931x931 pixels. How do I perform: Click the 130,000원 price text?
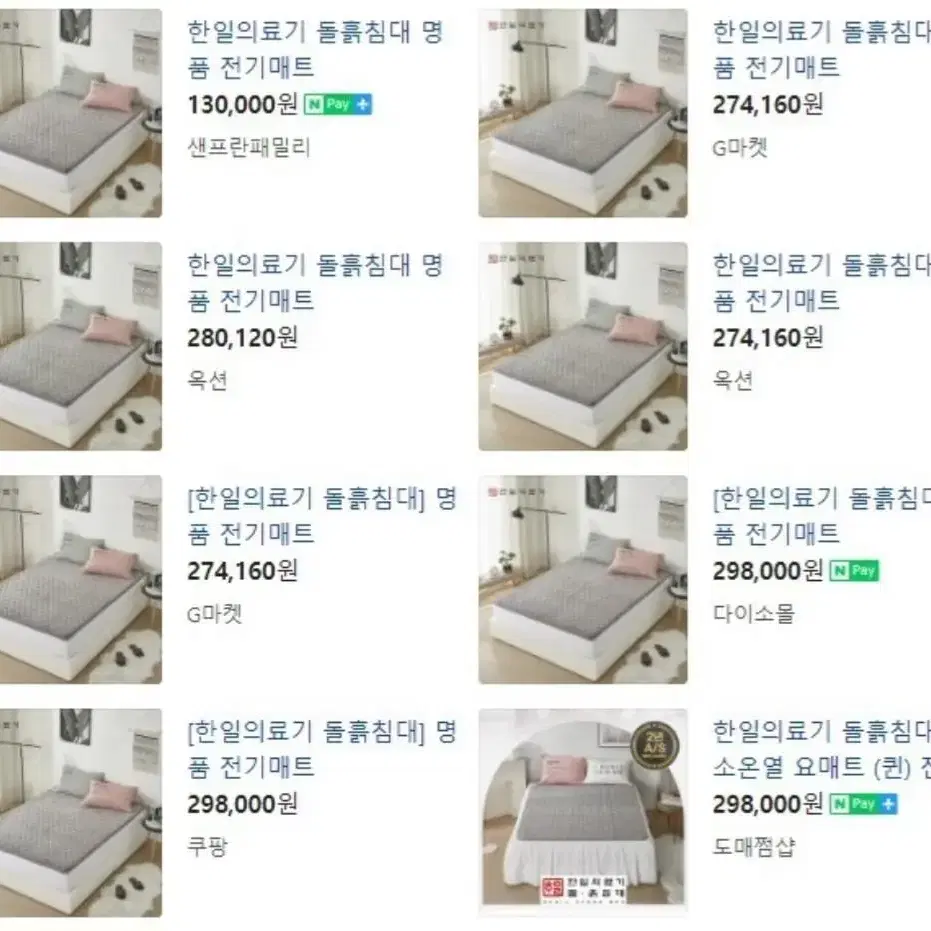click(x=242, y=104)
